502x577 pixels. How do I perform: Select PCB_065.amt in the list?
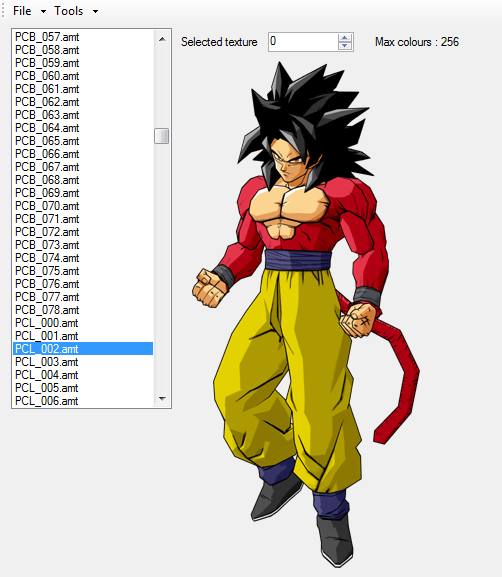pyautogui.click(x=83, y=141)
